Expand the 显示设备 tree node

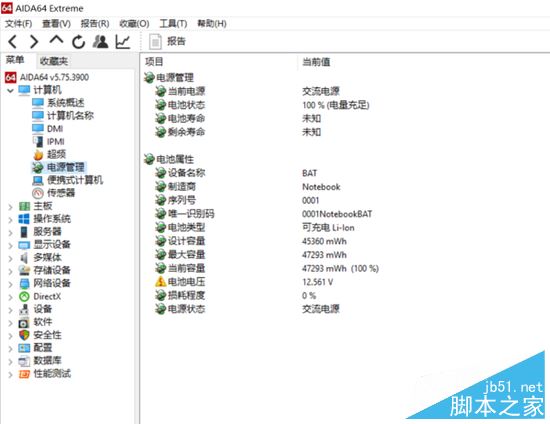[x=10, y=245]
